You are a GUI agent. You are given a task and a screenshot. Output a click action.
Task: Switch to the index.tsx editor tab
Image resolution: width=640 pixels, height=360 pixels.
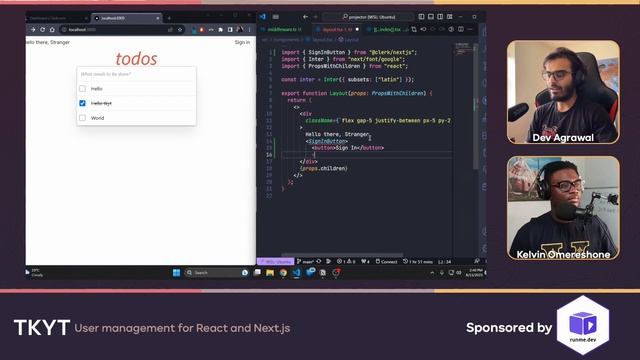click(388, 29)
